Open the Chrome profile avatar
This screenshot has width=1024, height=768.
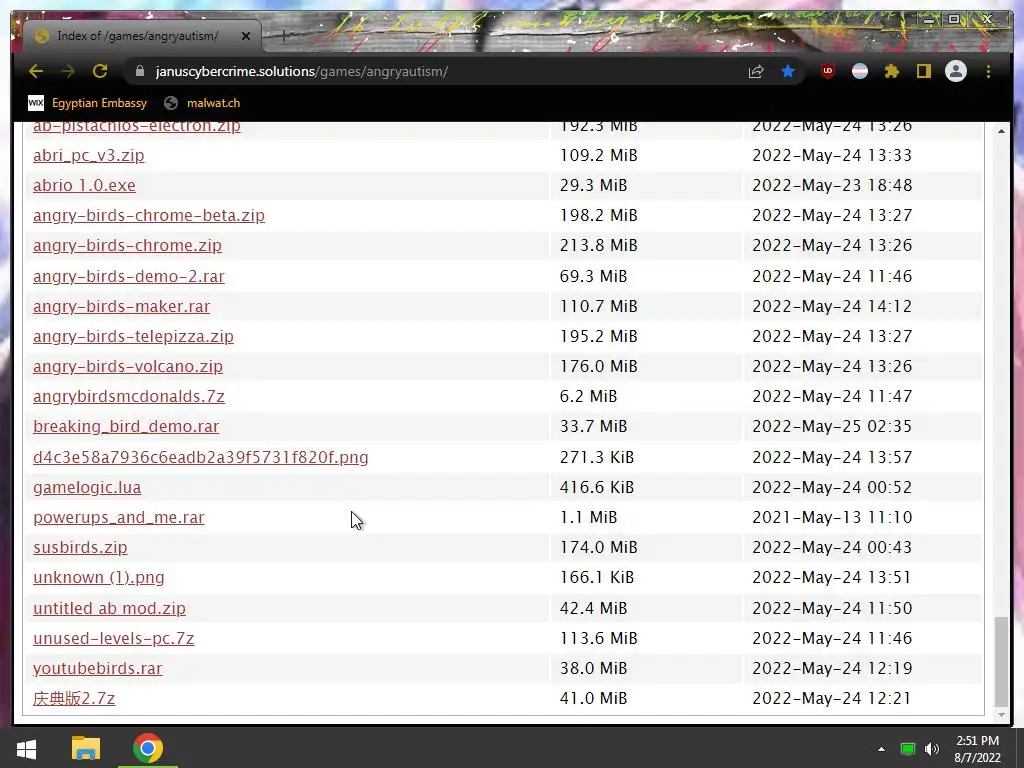pos(955,71)
